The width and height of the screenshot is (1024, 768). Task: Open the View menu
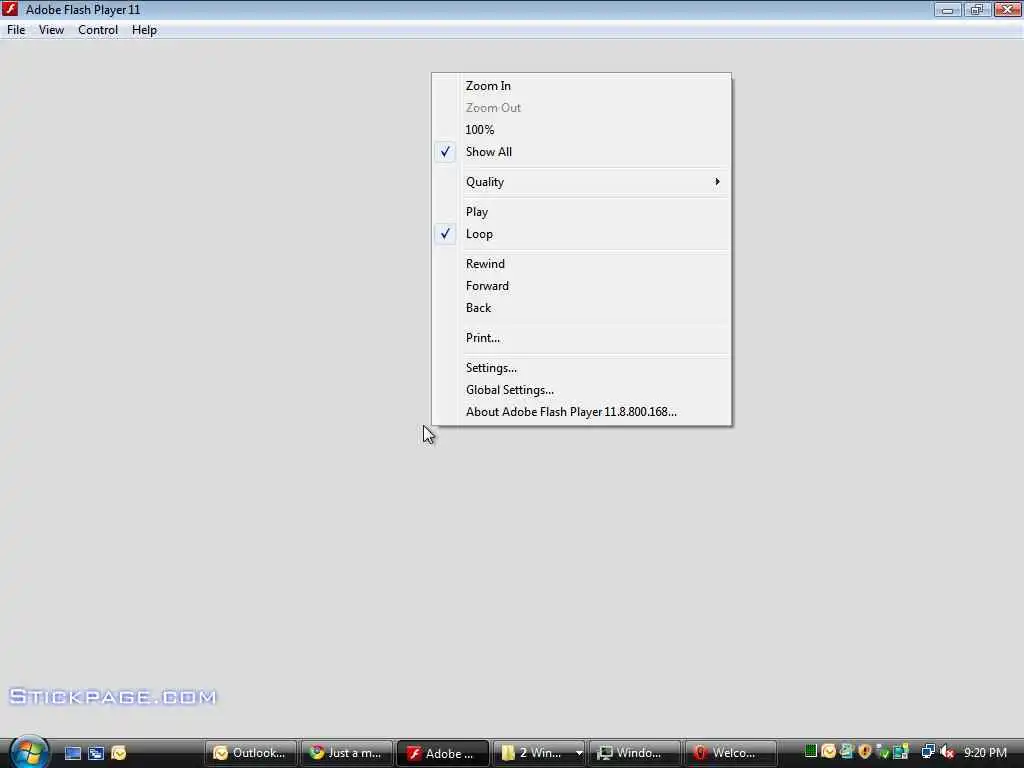point(51,30)
